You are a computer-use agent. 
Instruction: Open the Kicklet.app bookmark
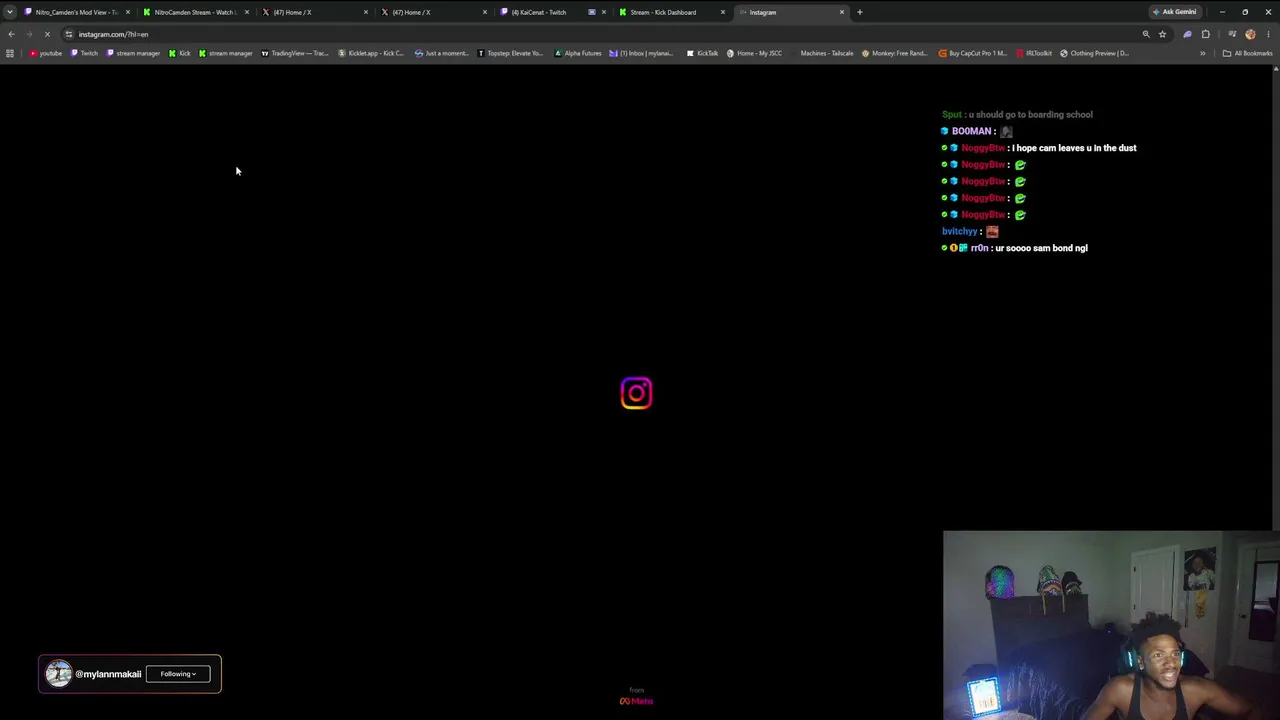tap(371, 53)
